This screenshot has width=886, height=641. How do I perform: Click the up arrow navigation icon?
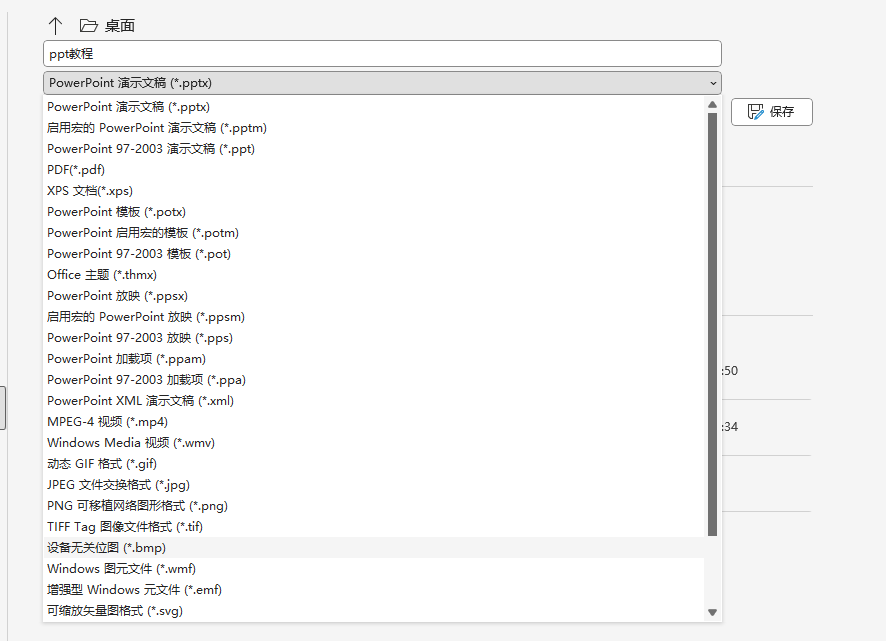[x=55, y=26]
